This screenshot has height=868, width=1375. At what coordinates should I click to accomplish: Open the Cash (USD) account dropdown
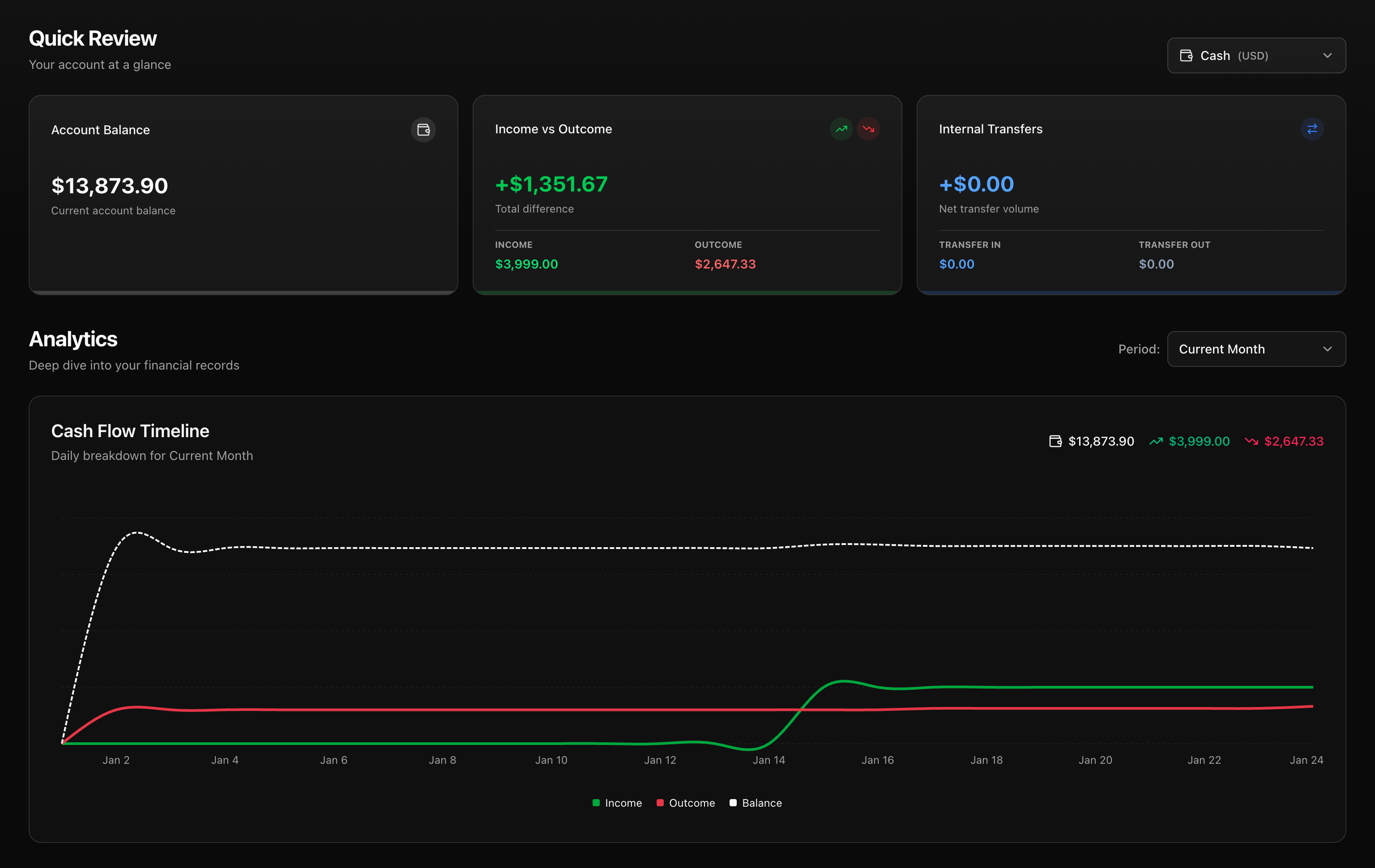[x=1255, y=55]
